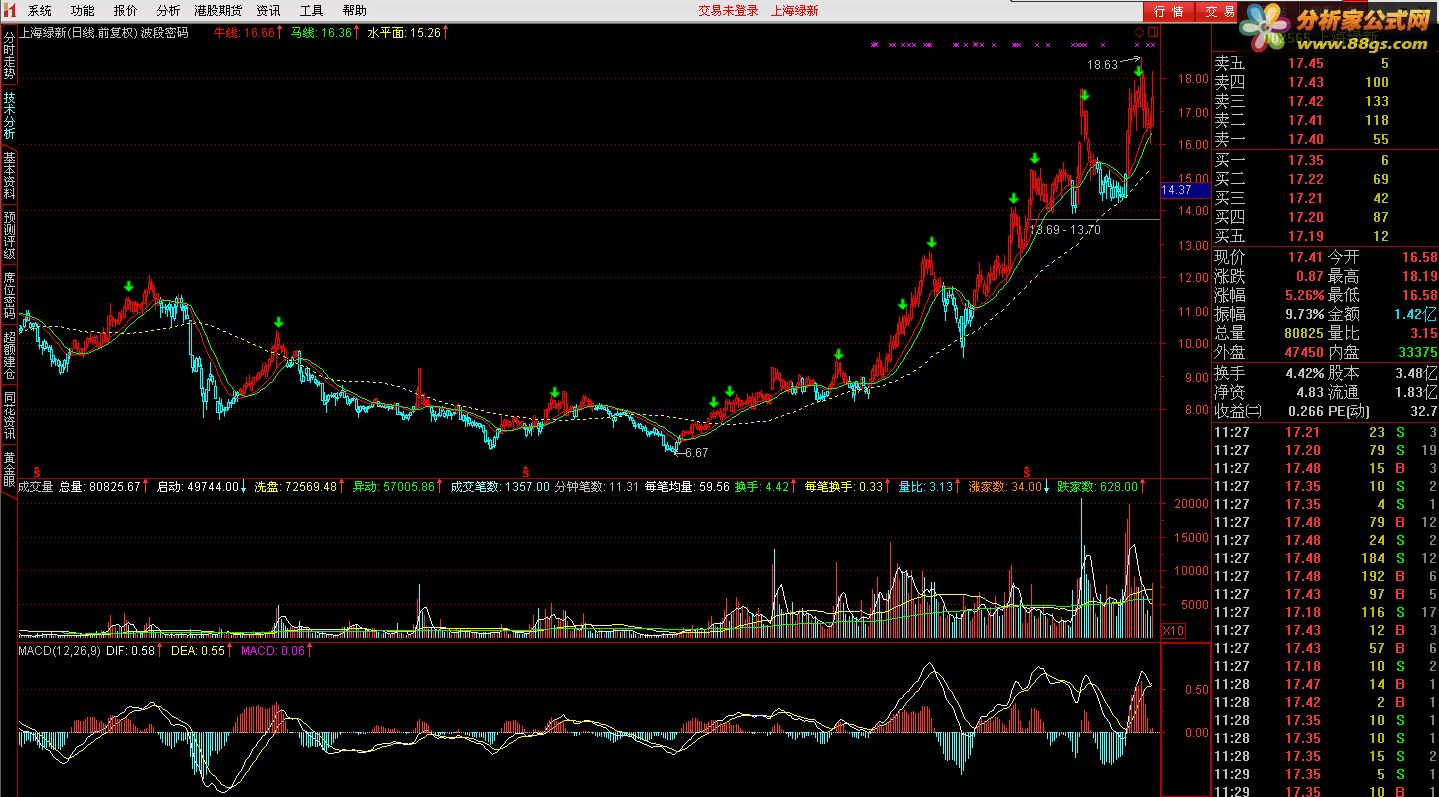Click the 洗盘: 72569.48 indicator value
The height and width of the screenshot is (797, 1439).
pyautogui.click(x=297, y=487)
